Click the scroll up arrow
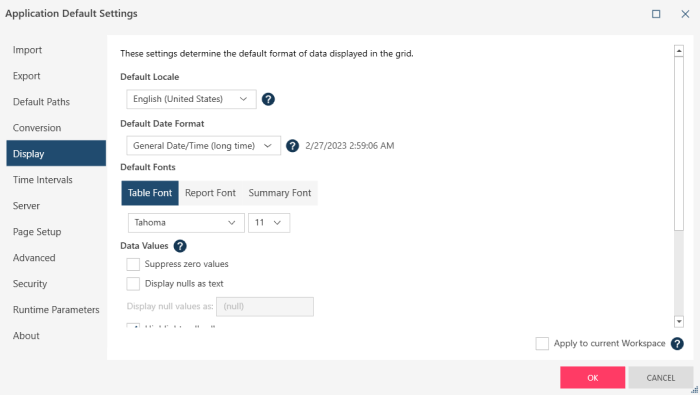Viewport: 700px width, 395px height. 679,51
